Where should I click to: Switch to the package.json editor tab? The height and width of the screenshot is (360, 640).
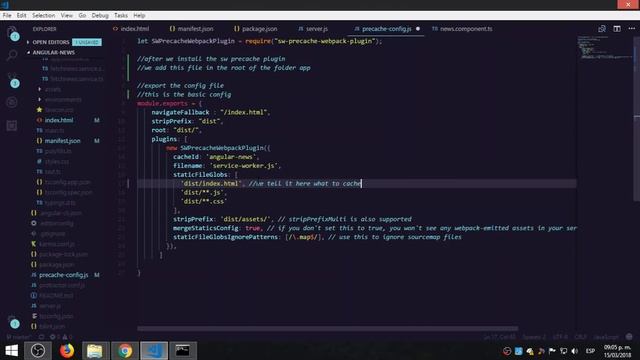coord(256,29)
